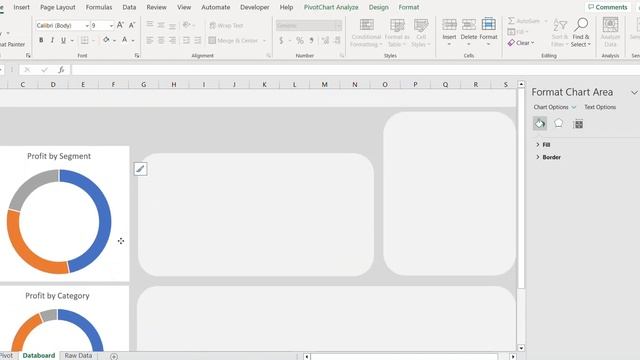Click vertical scrollbar down arrow
This screenshot has width=640, height=360.
point(521,348)
